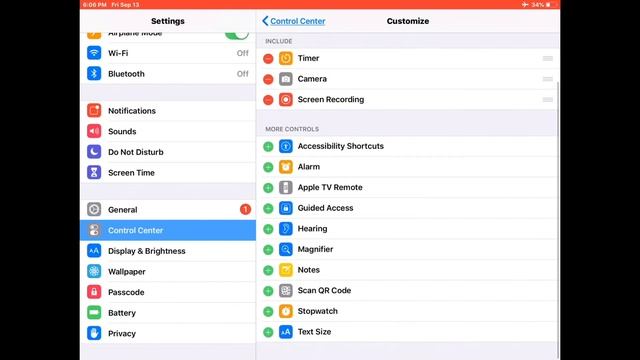Image resolution: width=640 pixels, height=360 pixels.
Task: Add Stopwatch with its green plus button
Action: point(268,311)
